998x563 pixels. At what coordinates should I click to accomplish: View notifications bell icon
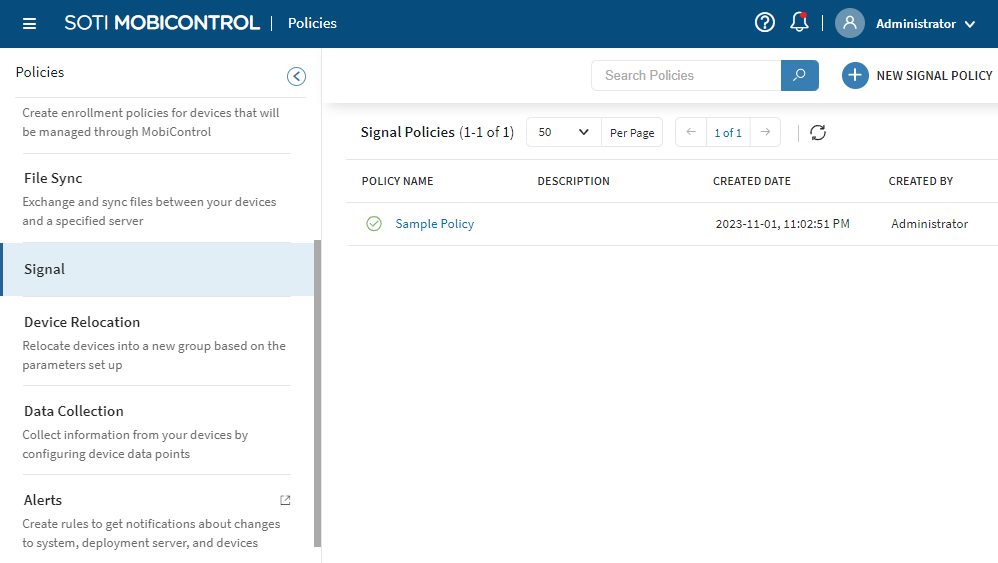[x=799, y=23]
